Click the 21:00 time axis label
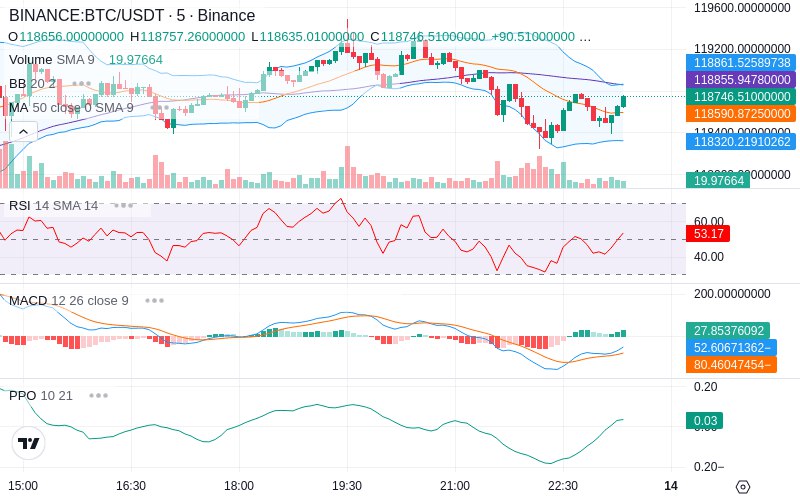This screenshot has height=500, width=800. 455,486
